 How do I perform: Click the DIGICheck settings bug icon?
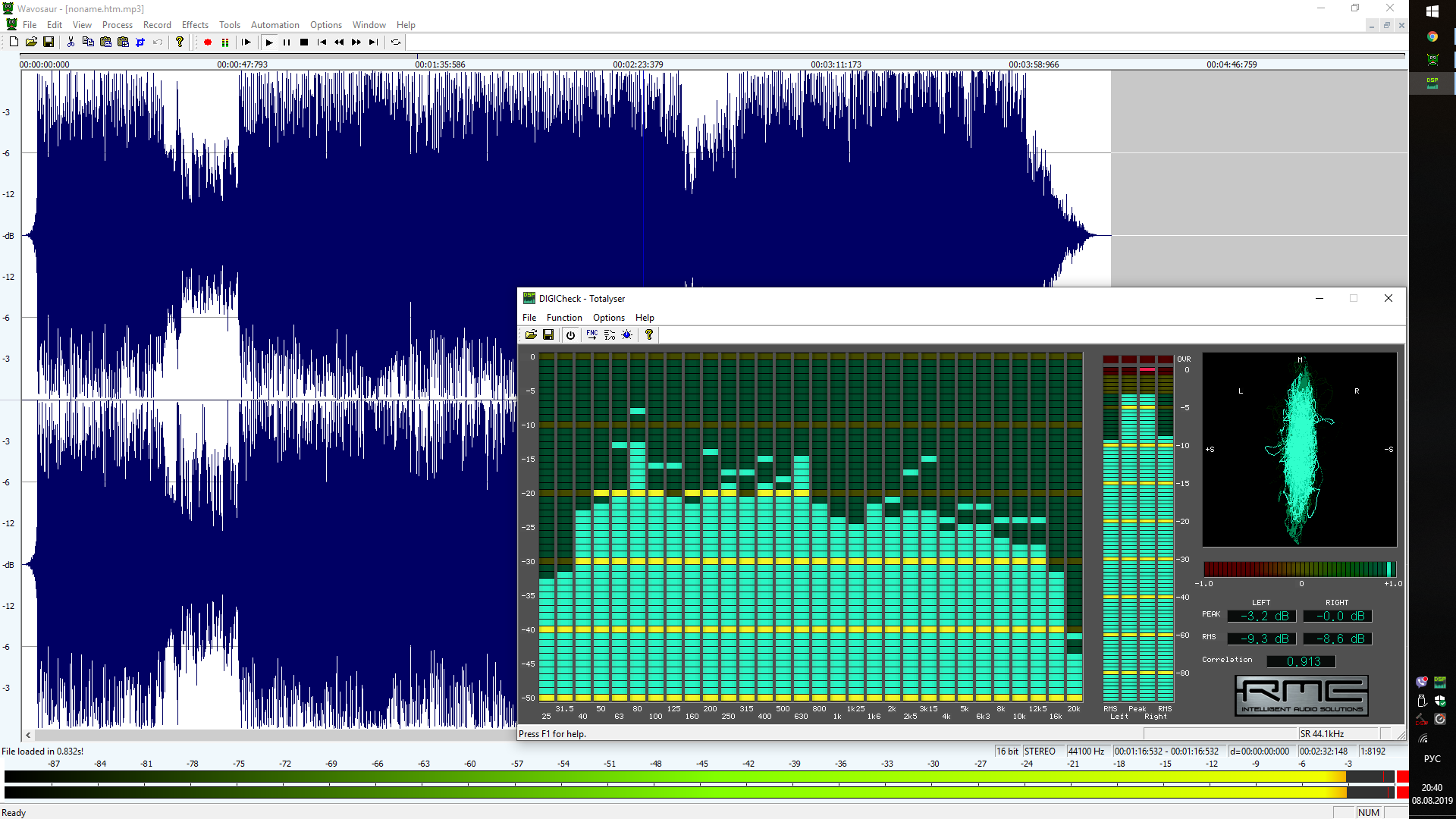627,334
